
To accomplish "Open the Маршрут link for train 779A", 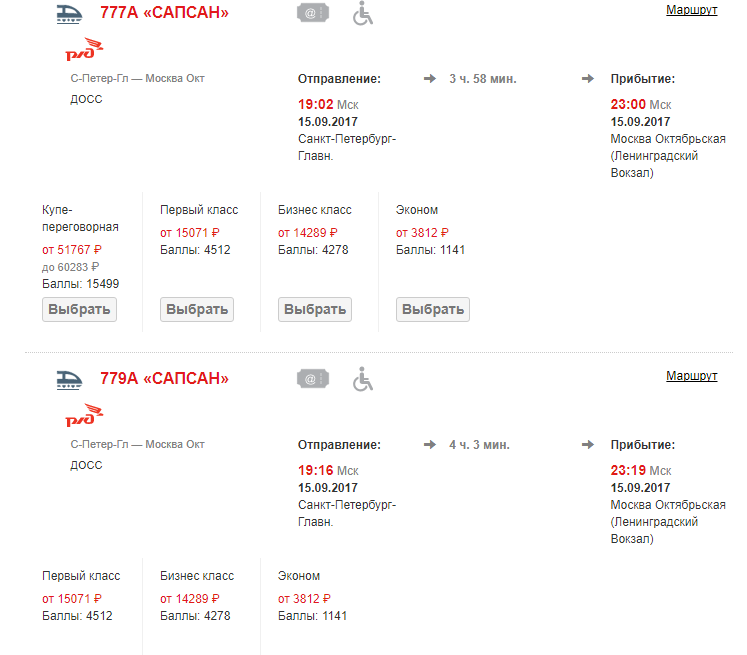I will (691, 376).
